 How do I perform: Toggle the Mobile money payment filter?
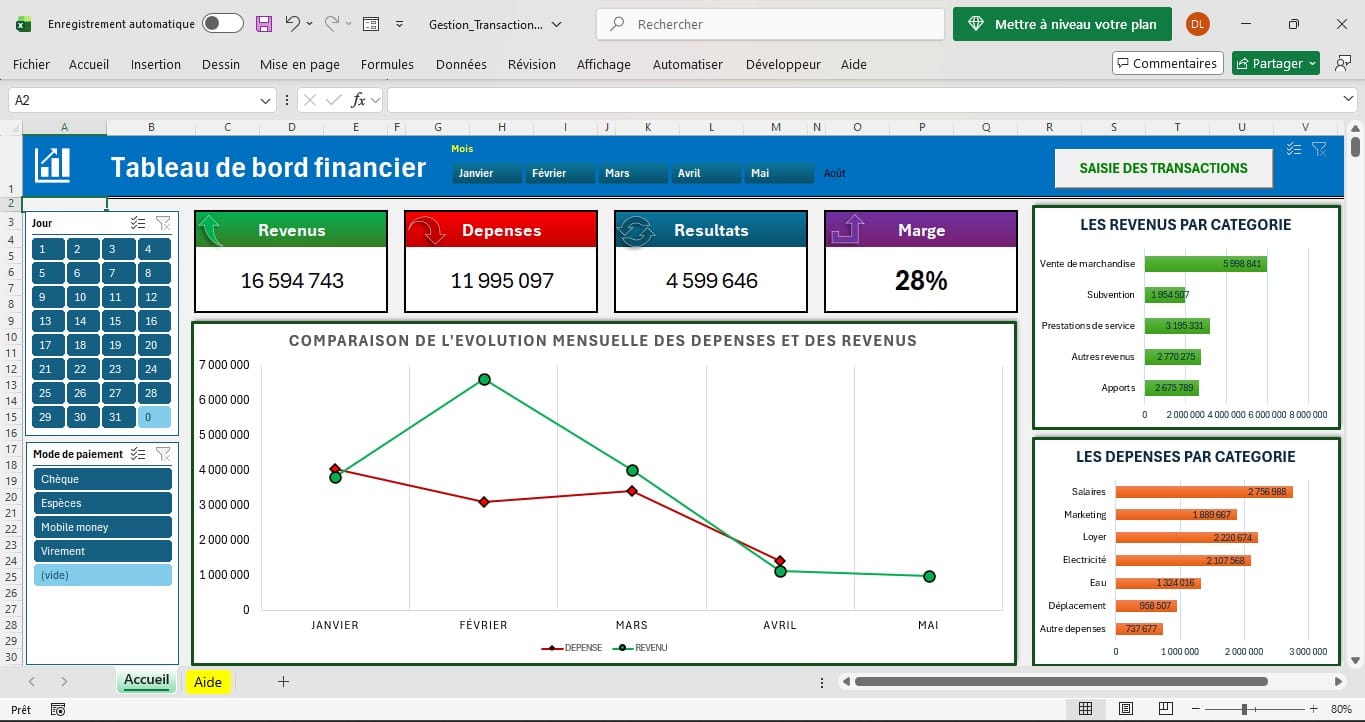coord(102,527)
